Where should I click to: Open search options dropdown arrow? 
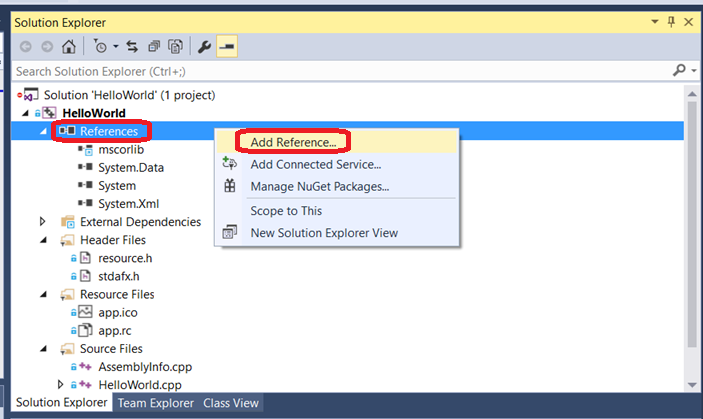(x=694, y=71)
